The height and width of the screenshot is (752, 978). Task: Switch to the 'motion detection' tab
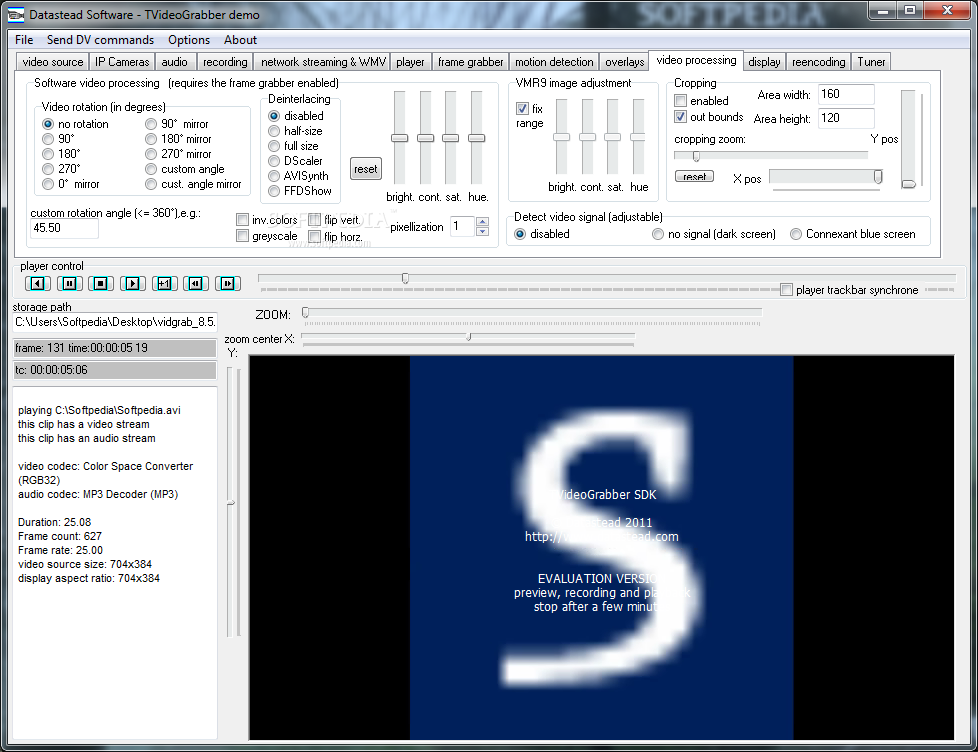click(554, 62)
